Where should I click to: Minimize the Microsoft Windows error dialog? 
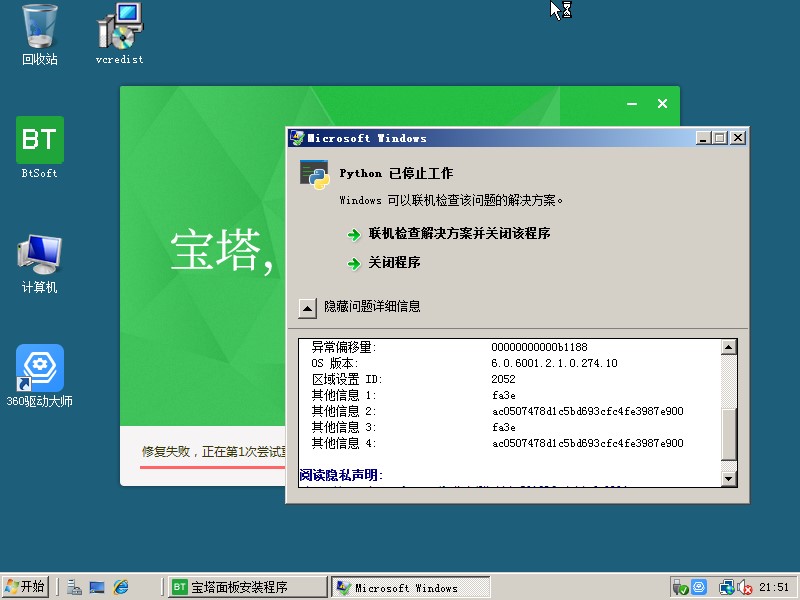[704, 138]
